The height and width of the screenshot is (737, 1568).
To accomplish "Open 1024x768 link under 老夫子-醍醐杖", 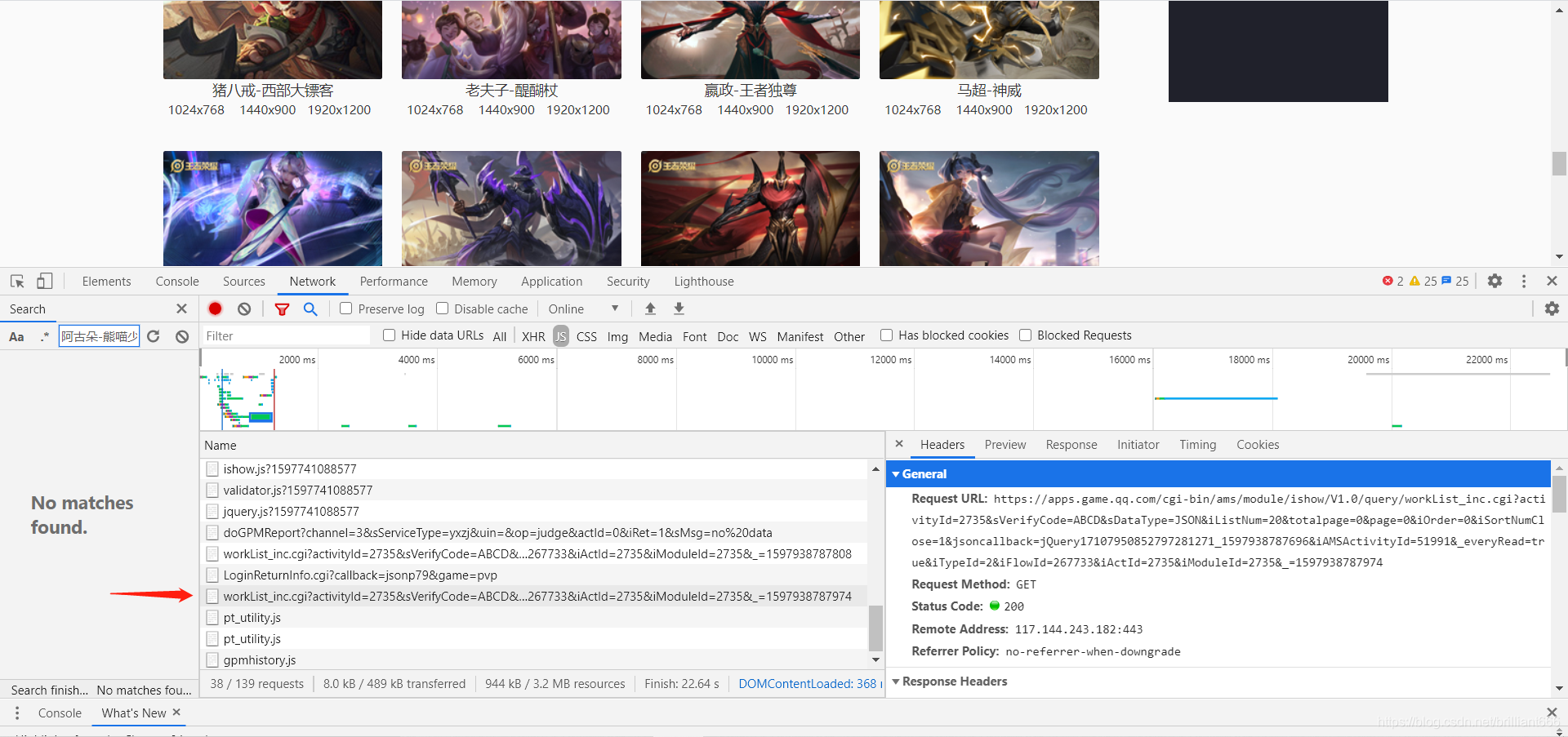I will (x=435, y=109).
